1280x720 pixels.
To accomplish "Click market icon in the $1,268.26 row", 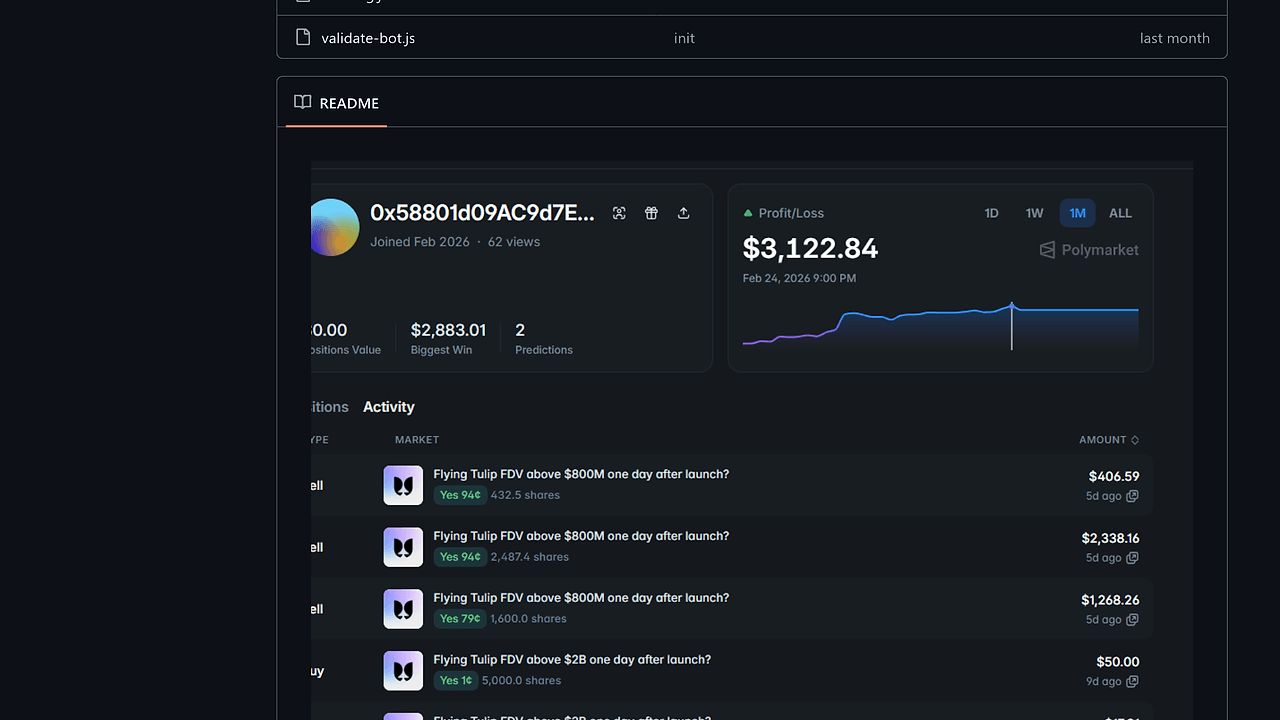I will click(403, 609).
